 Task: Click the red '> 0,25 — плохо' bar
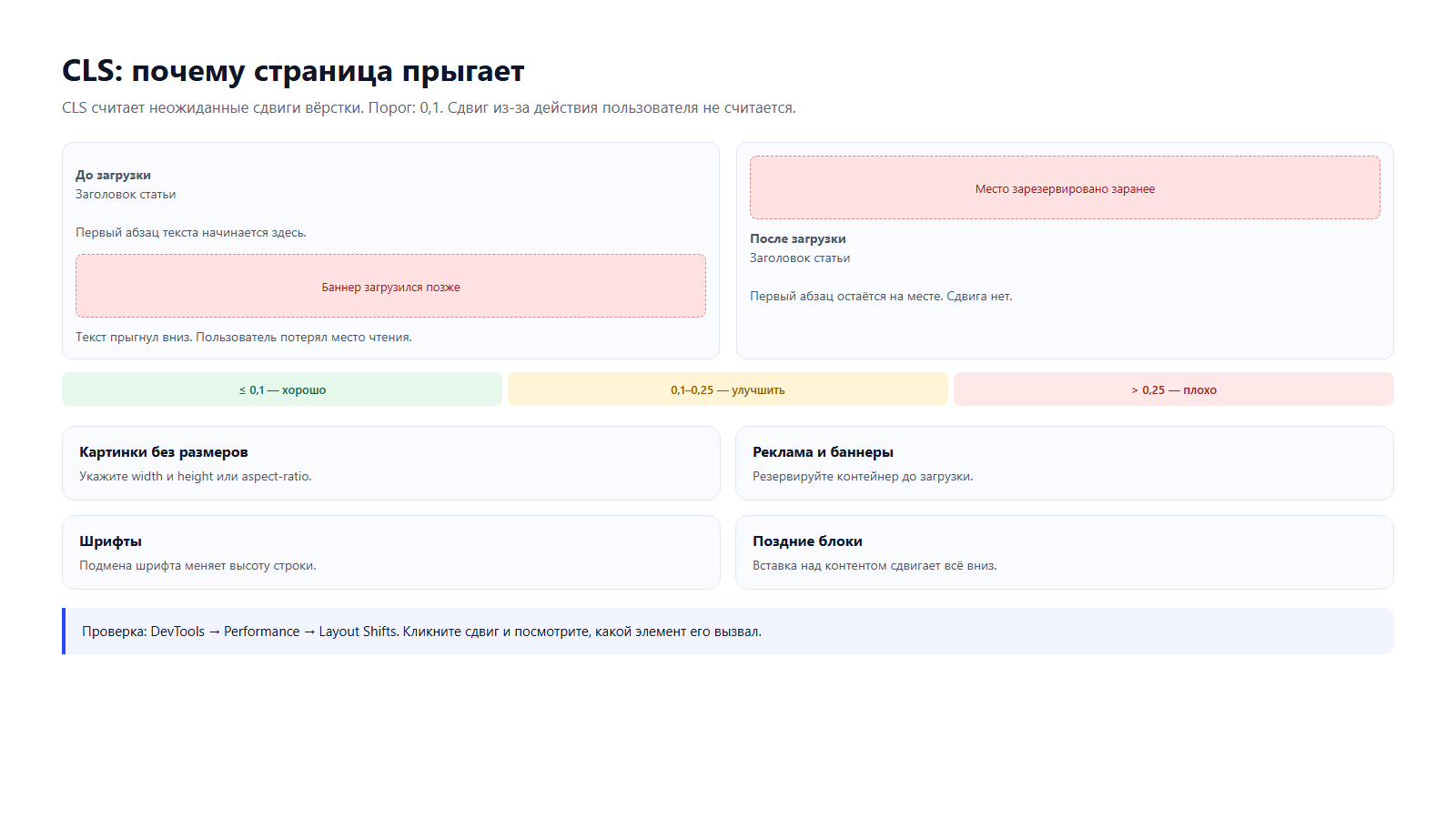[1174, 389]
